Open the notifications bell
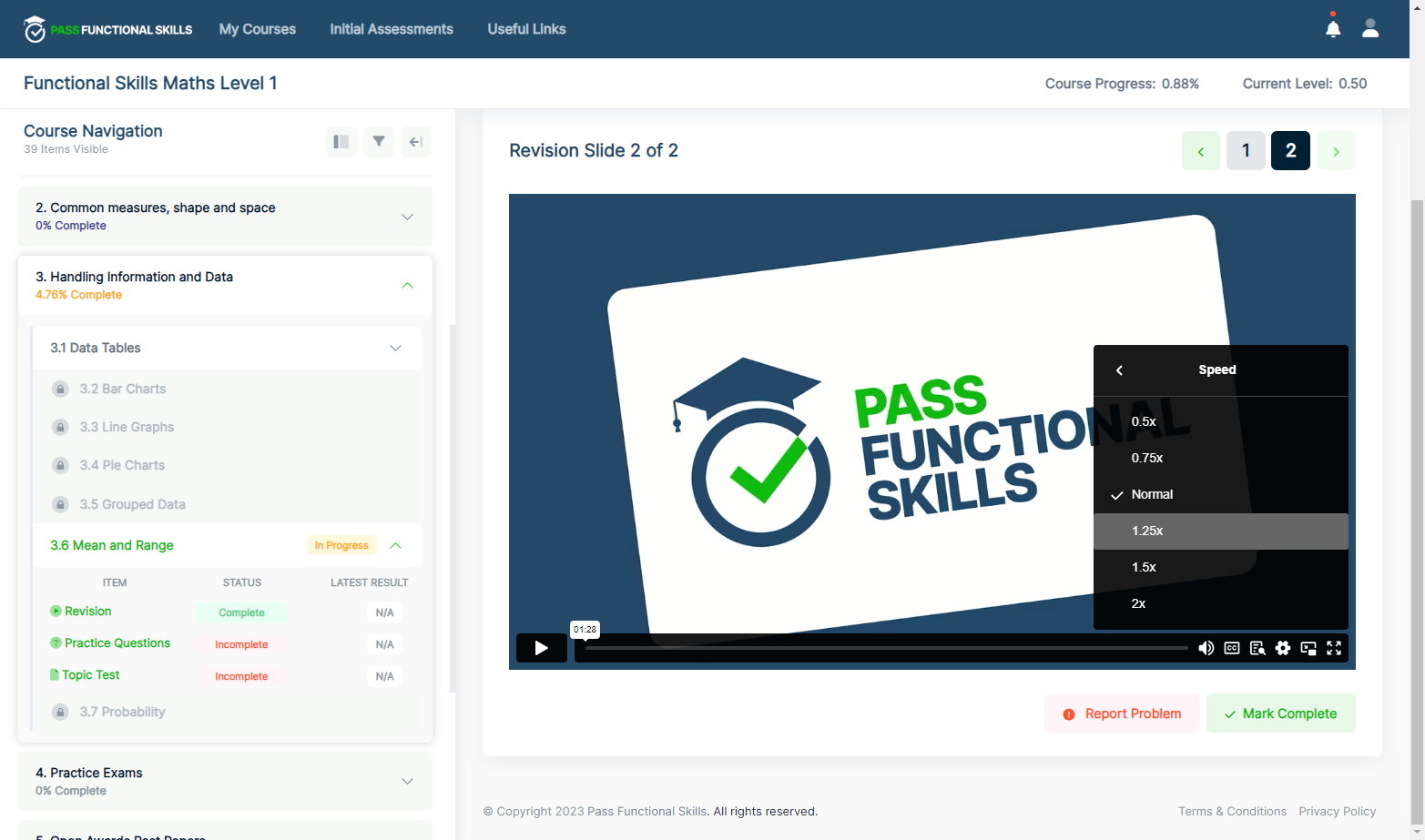Image resolution: width=1425 pixels, height=840 pixels. tap(1333, 28)
